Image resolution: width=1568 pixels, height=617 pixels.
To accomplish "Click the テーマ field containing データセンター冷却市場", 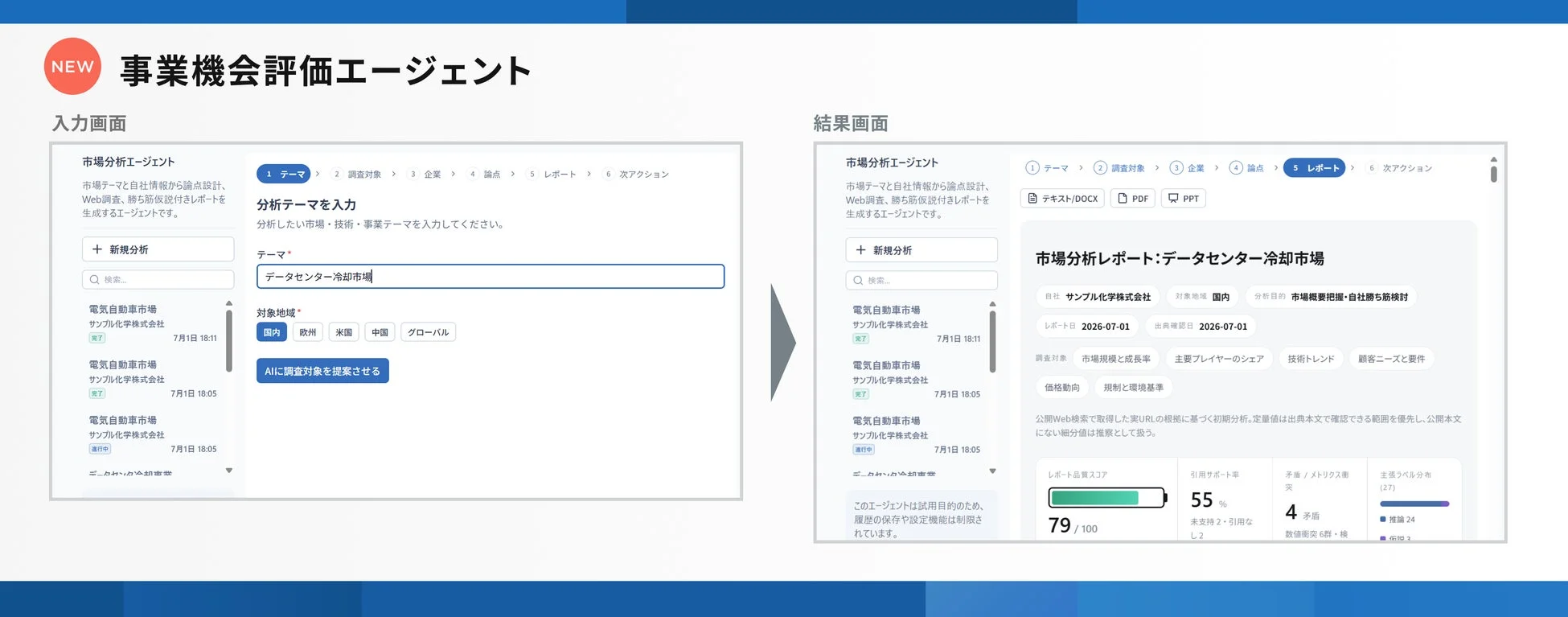I will click(491, 277).
